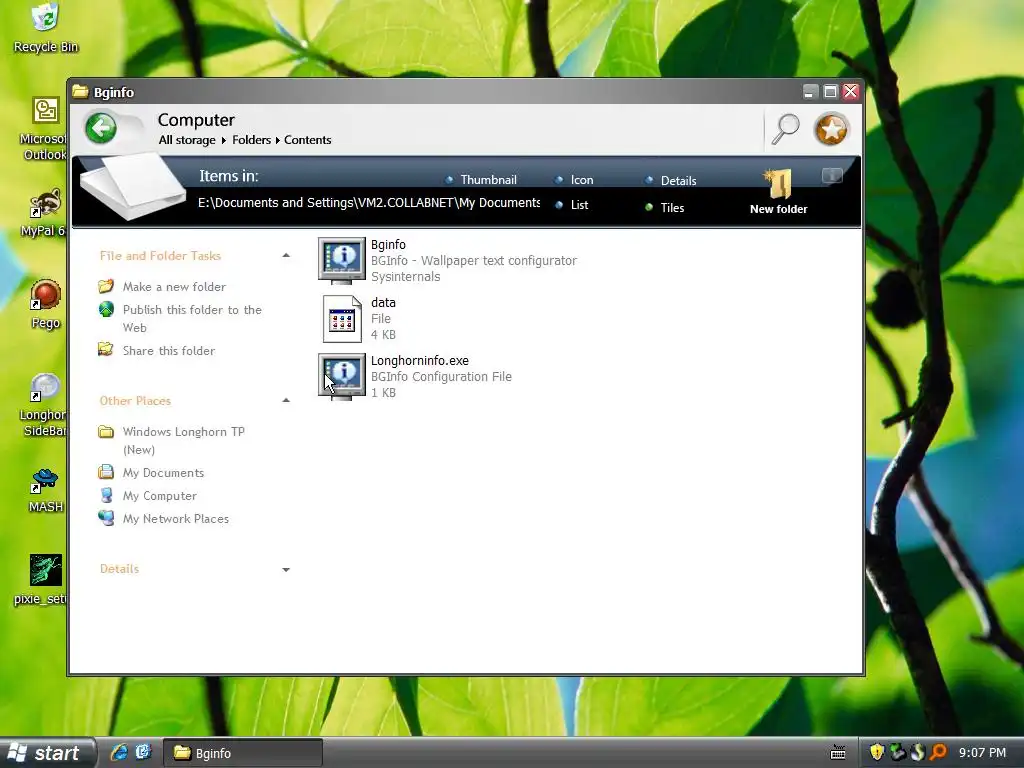Expand the Details section

pos(286,569)
